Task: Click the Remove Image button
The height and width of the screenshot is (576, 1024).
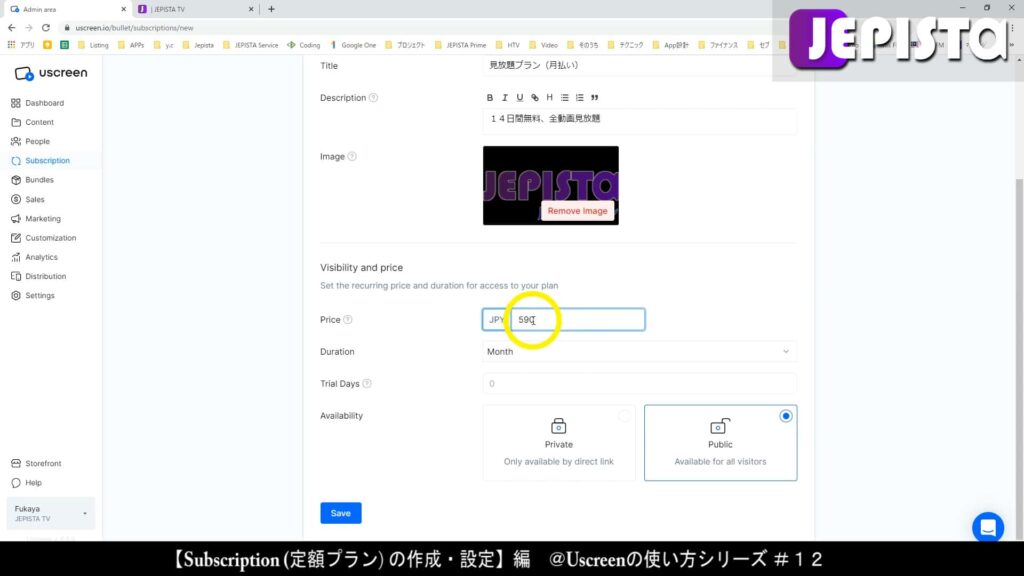Action: tap(577, 211)
